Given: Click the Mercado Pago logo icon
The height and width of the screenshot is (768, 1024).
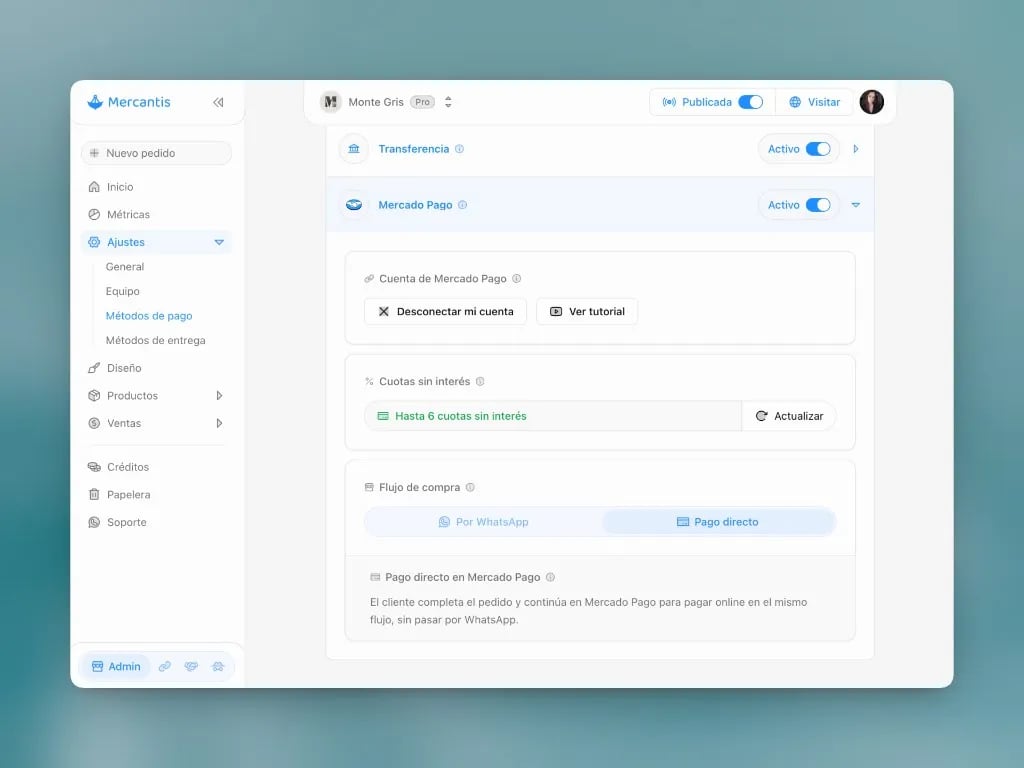Looking at the screenshot, I should tap(354, 205).
